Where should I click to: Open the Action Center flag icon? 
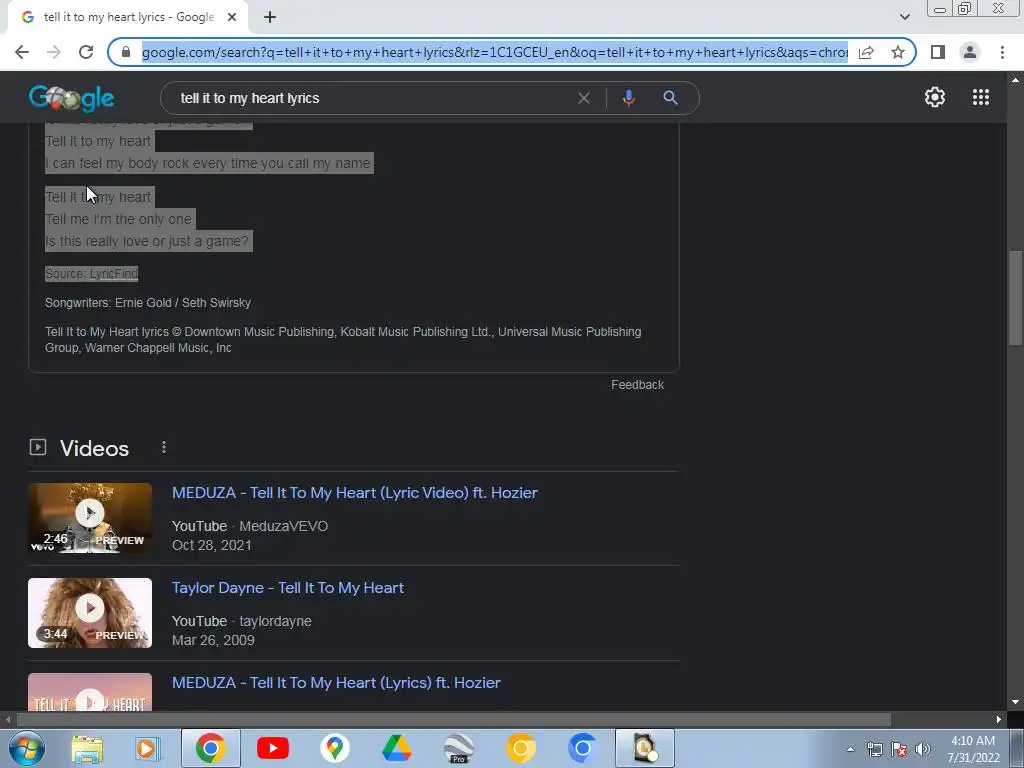point(899,749)
